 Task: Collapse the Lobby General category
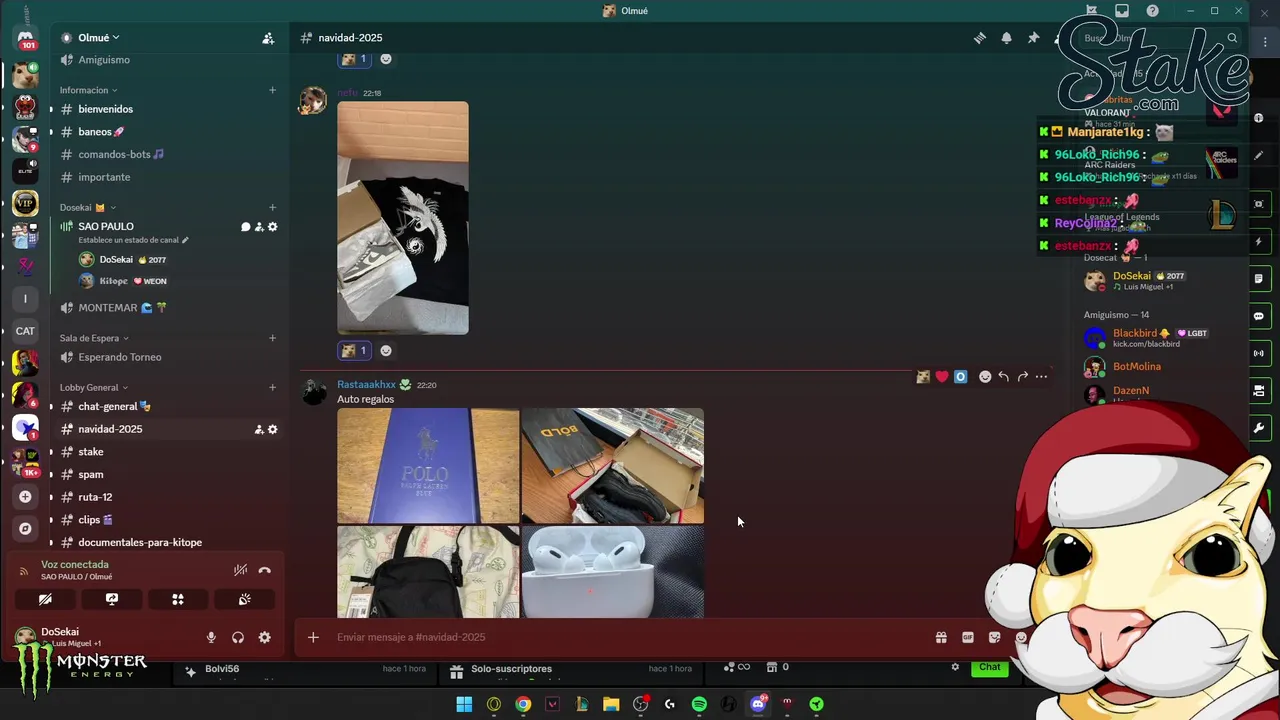[x=93, y=387]
